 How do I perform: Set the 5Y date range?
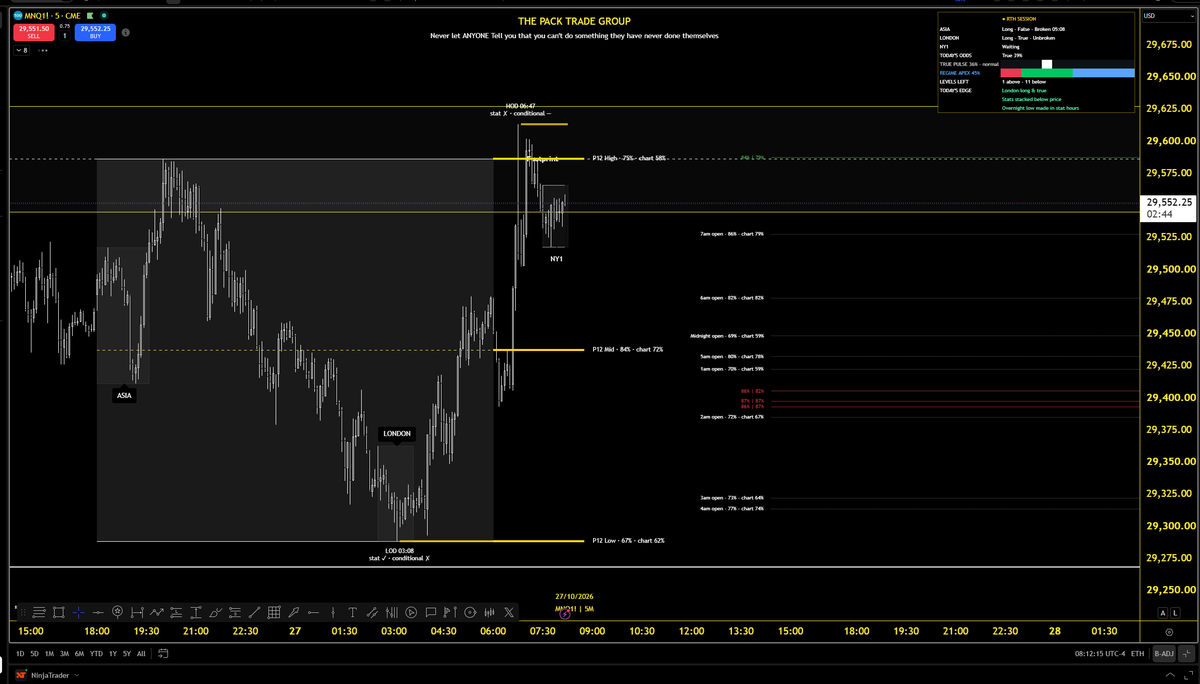[127, 654]
